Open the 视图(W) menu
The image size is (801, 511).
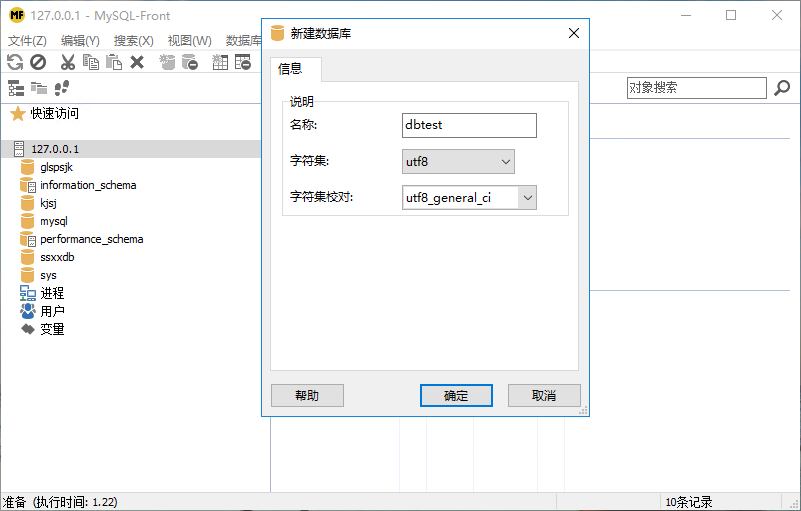190,40
